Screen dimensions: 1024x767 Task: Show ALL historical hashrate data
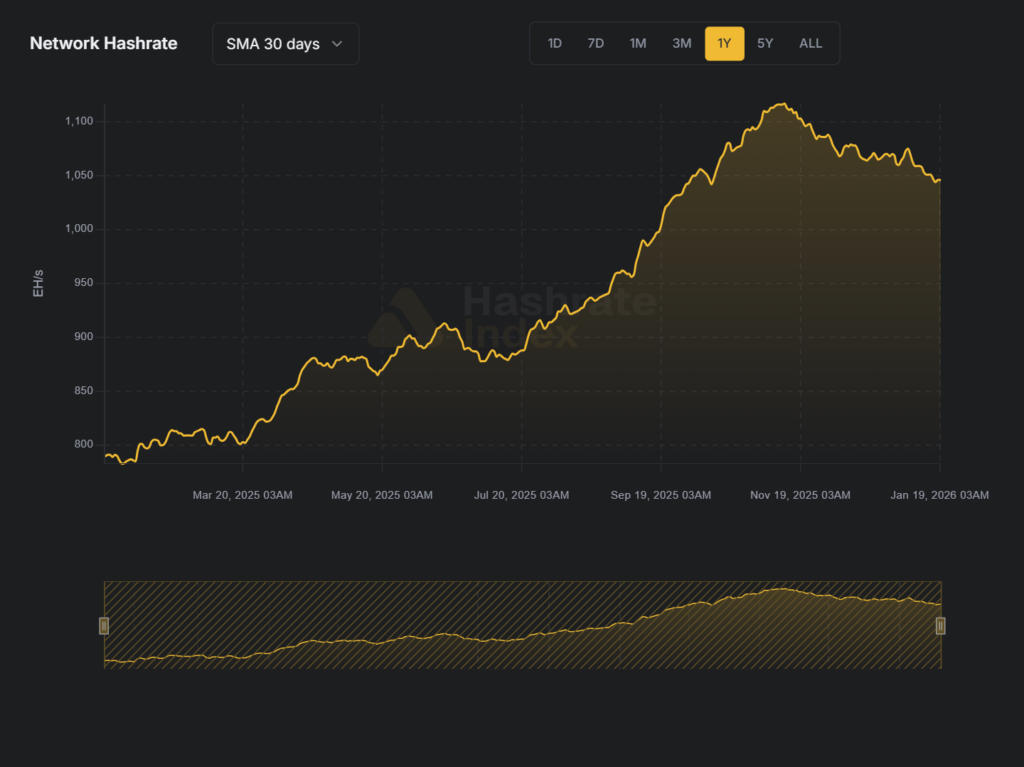[x=811, y=44]
